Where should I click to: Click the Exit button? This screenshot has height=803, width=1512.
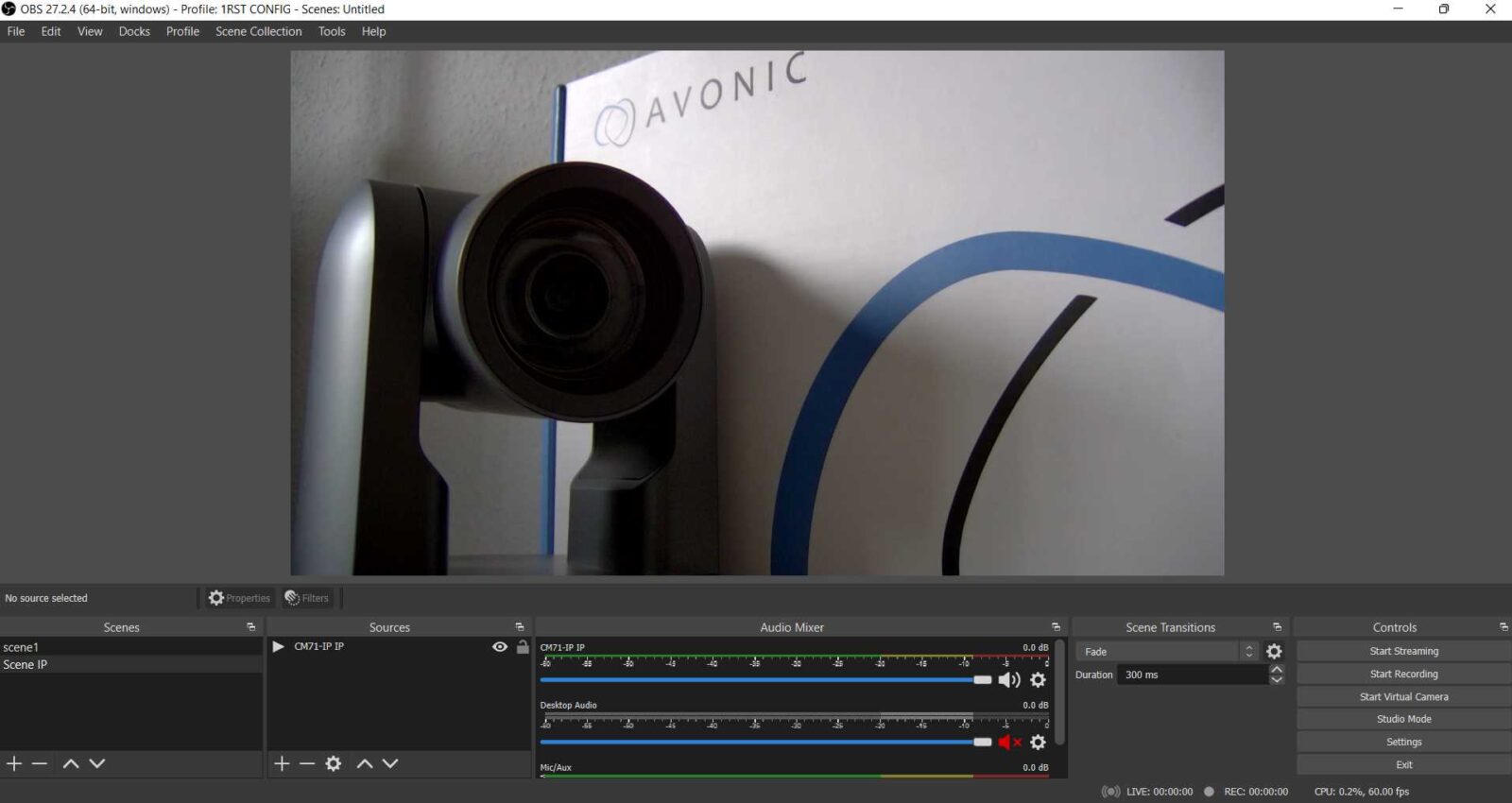[1403, 764]
